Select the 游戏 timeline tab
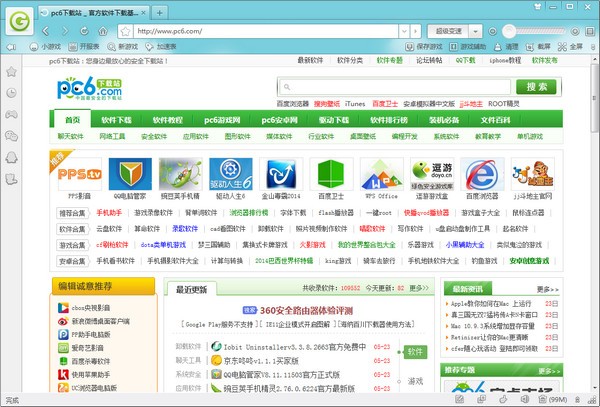 point(415,381)
